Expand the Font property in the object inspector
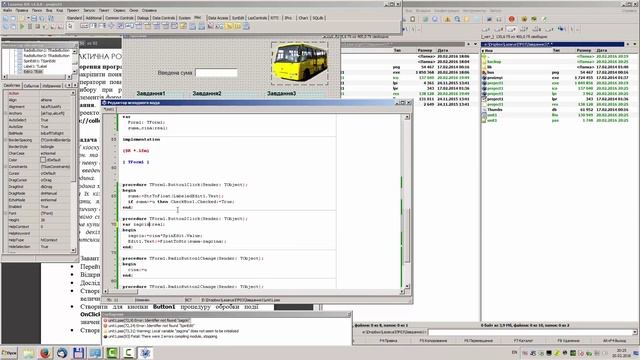This screenshot has width=640, height=360. pyautogui.click(x=6, y=213)
